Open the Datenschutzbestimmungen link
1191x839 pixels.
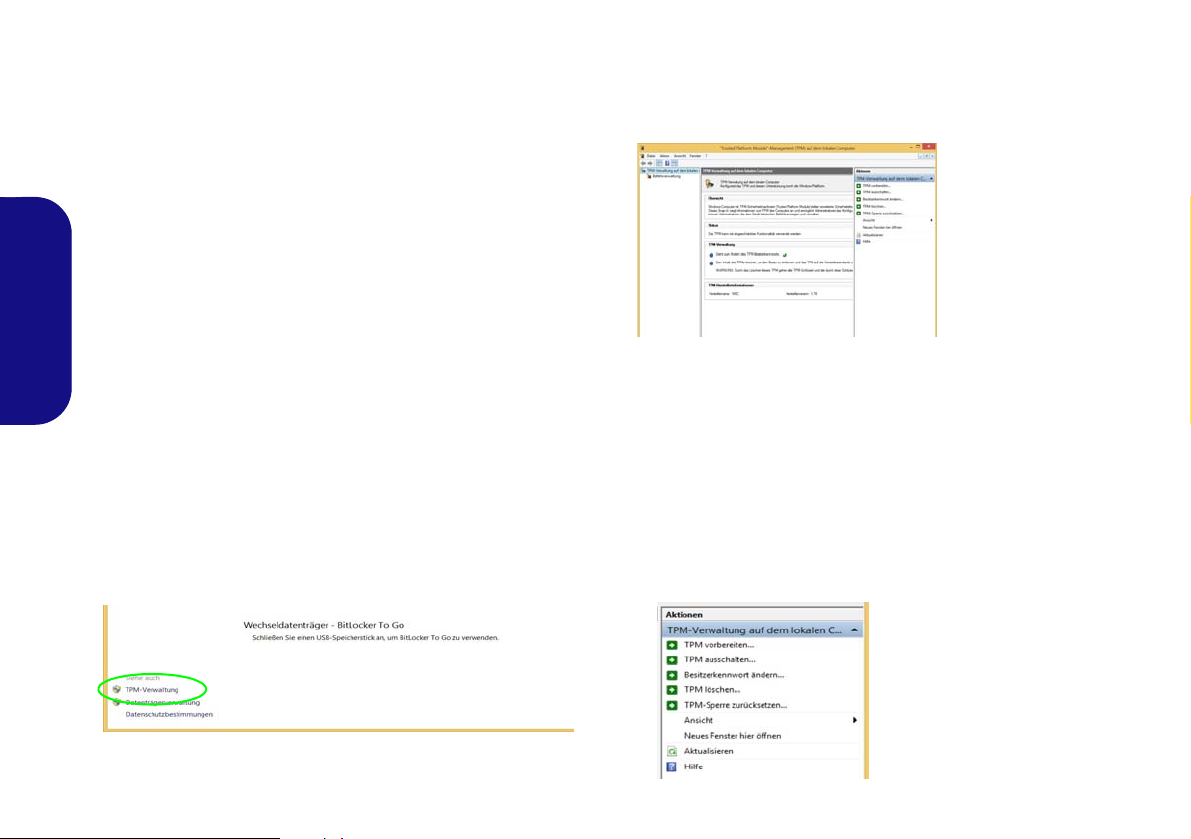(x=169, y=714)
